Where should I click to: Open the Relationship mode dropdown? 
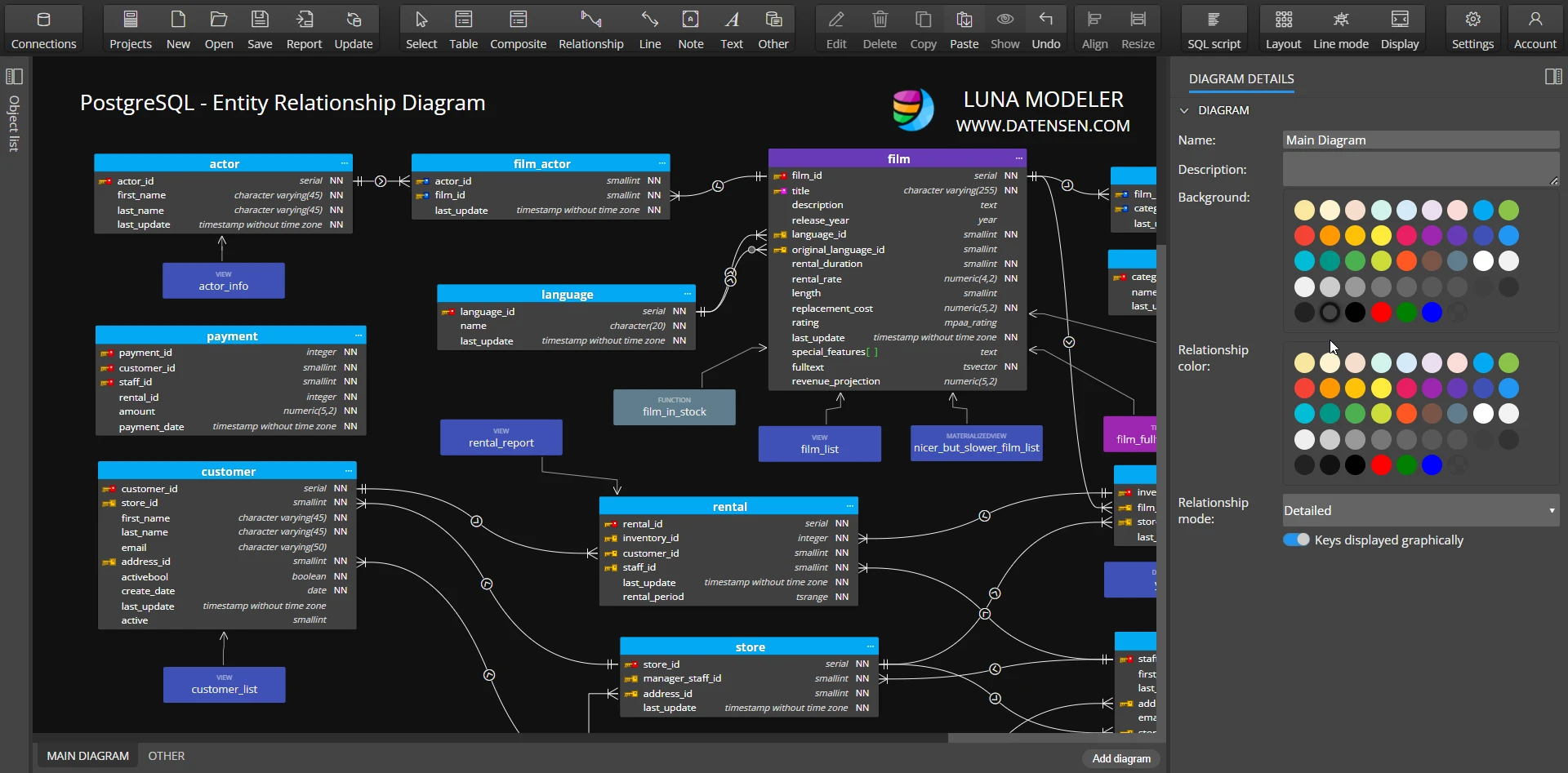[x=1419, y=510]
